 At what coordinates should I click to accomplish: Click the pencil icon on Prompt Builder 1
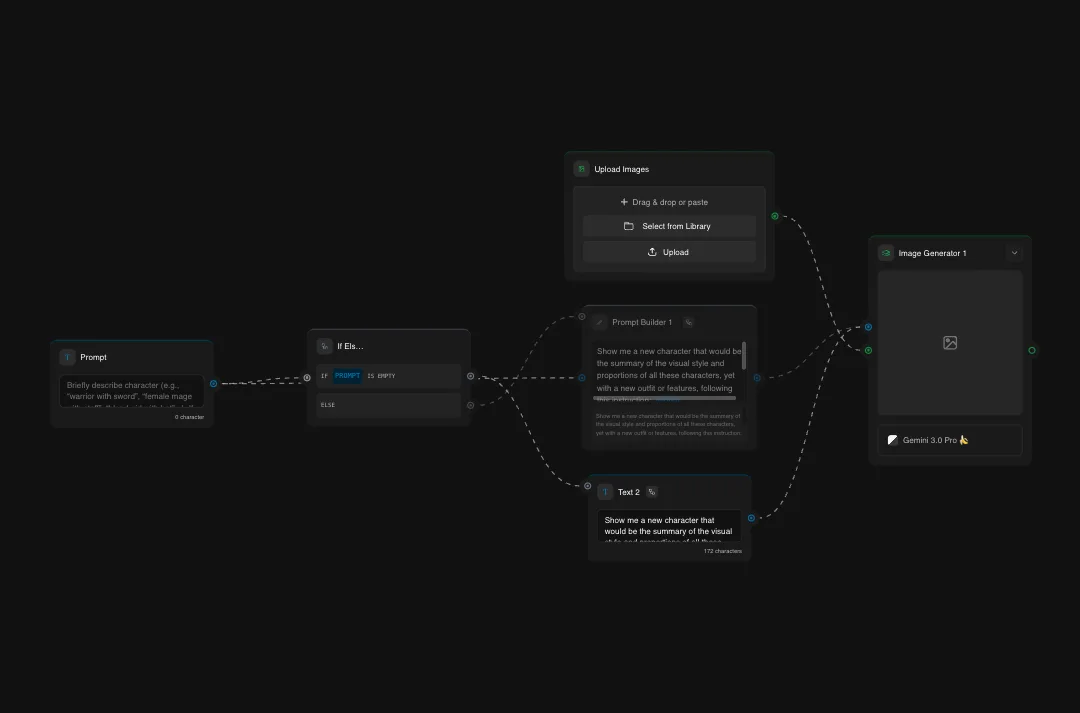(x=601, y=322)
